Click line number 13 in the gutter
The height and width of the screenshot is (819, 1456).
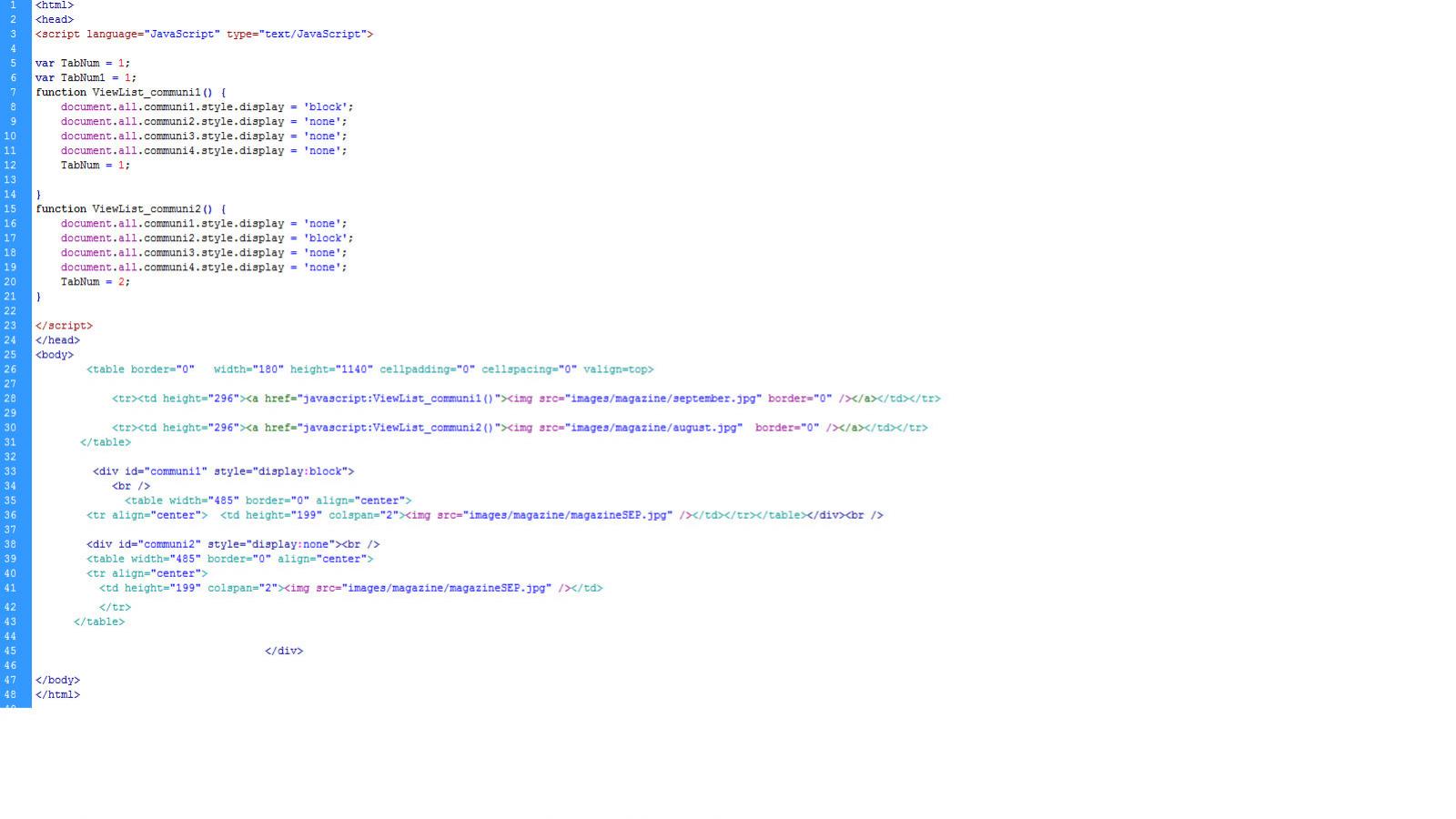click(x=10, y=180)
